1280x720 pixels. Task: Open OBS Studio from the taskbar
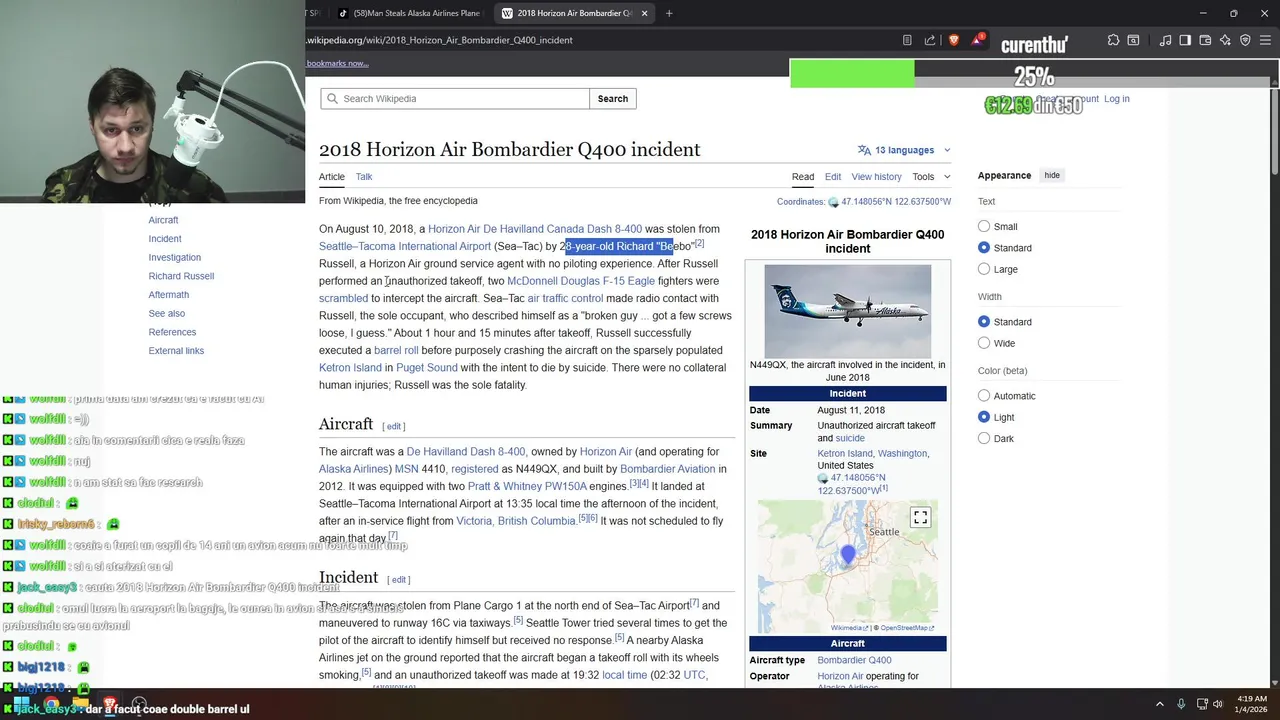(x=139, y=704)
